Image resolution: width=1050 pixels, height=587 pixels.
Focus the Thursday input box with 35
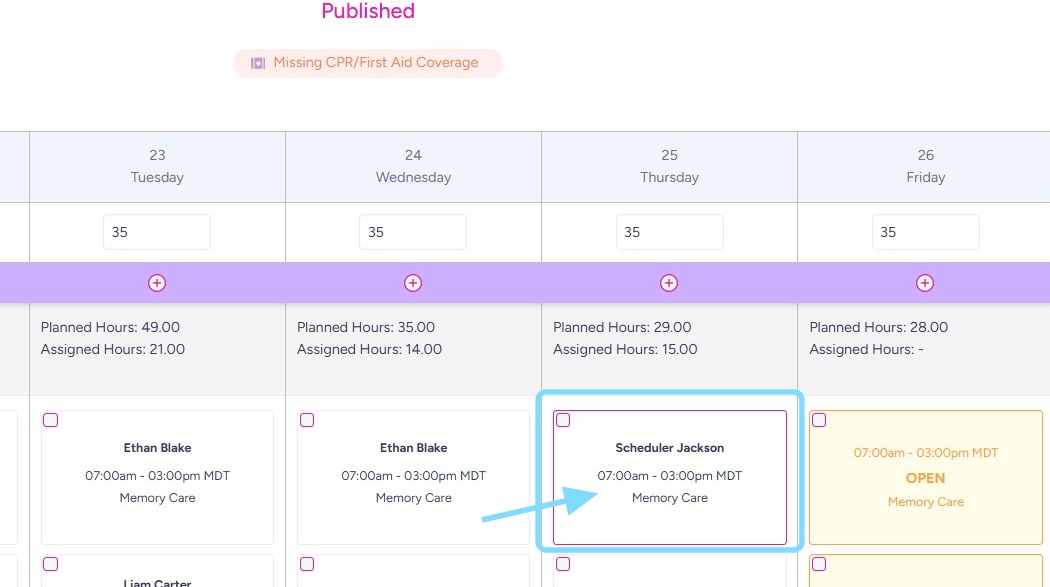[x=669, y=232]
